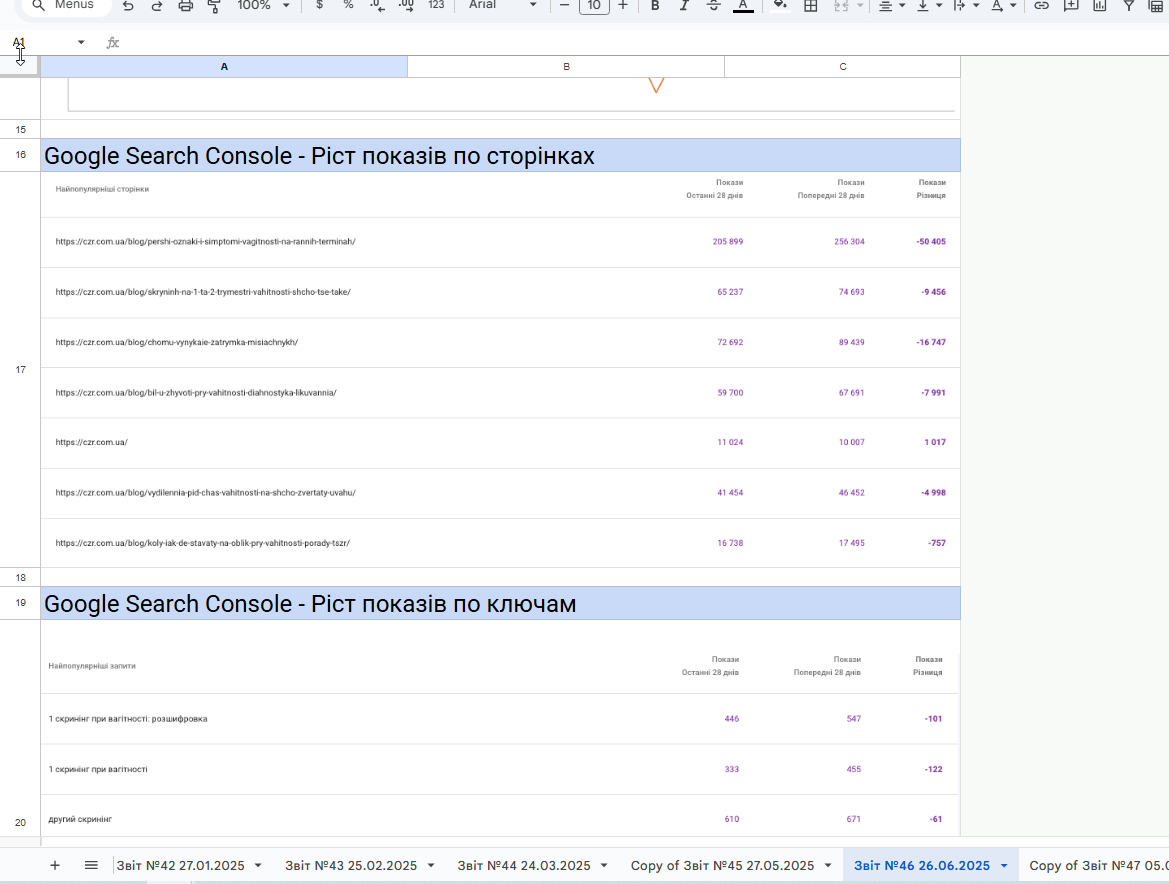1169x884 pixels.
Task: Insert a link
Action: [1042, 5]
